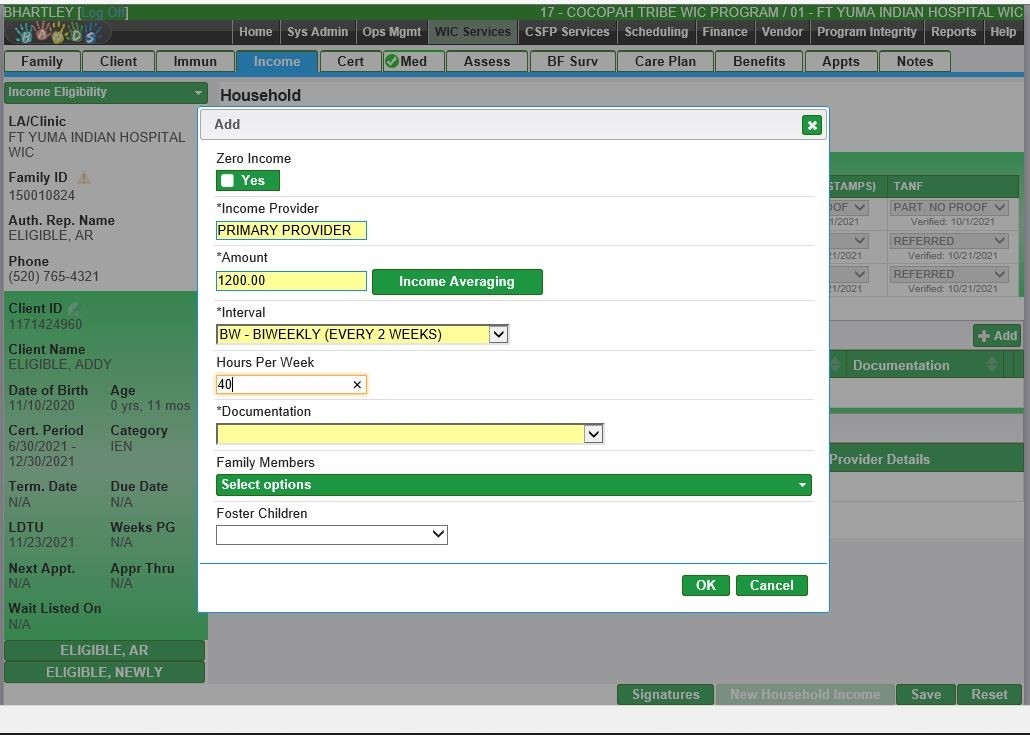This screenshot has width=1030, height=735.
Task: Switch to the Benefits tab
Action: click(x=759, y=61)
